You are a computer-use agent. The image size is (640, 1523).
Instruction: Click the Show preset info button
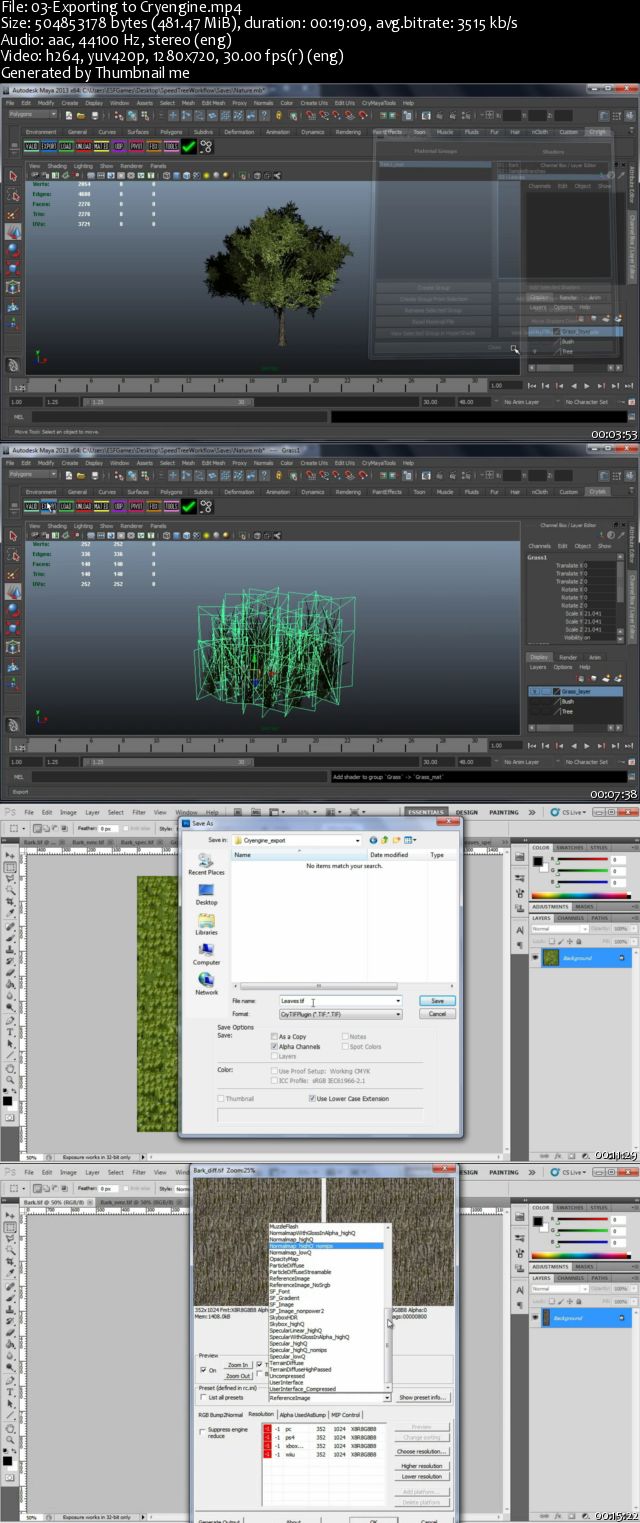(x=422, y=1397)
